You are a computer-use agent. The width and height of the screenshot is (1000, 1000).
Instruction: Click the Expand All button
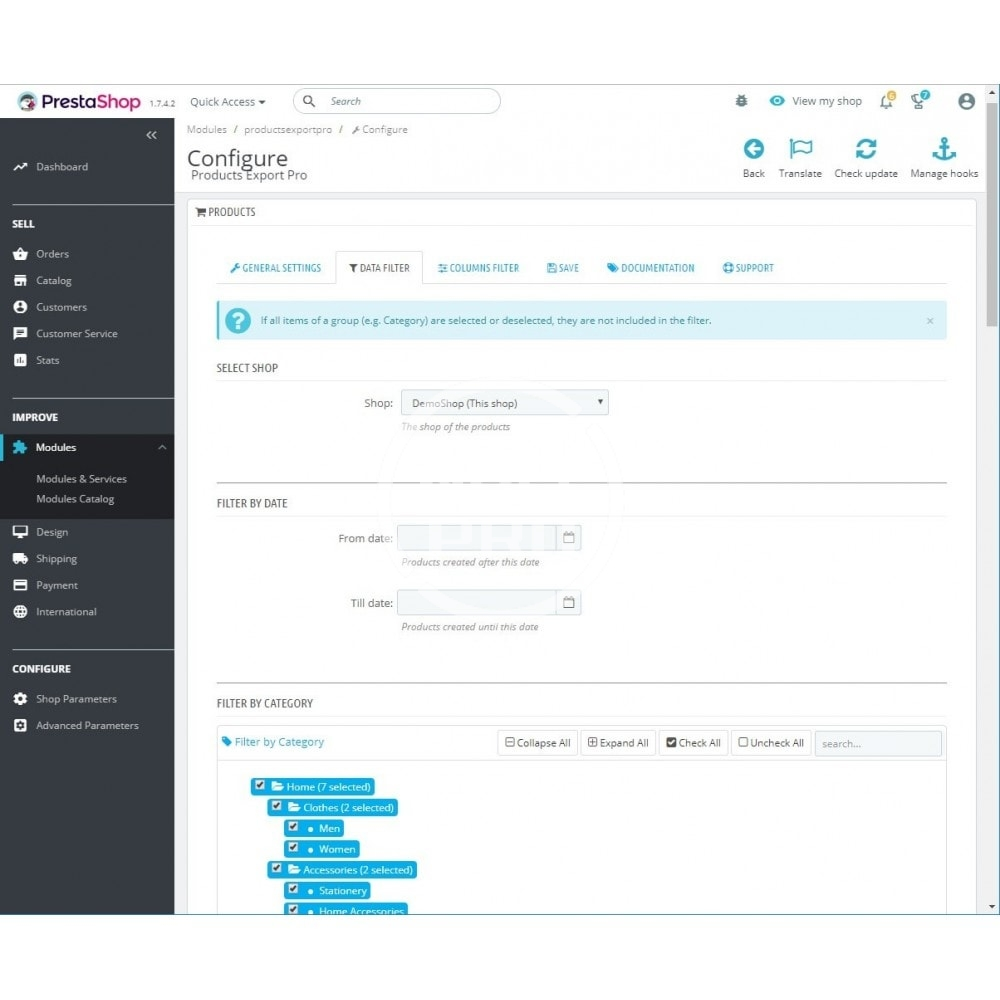pyautogui.click(x=618, y=743)
